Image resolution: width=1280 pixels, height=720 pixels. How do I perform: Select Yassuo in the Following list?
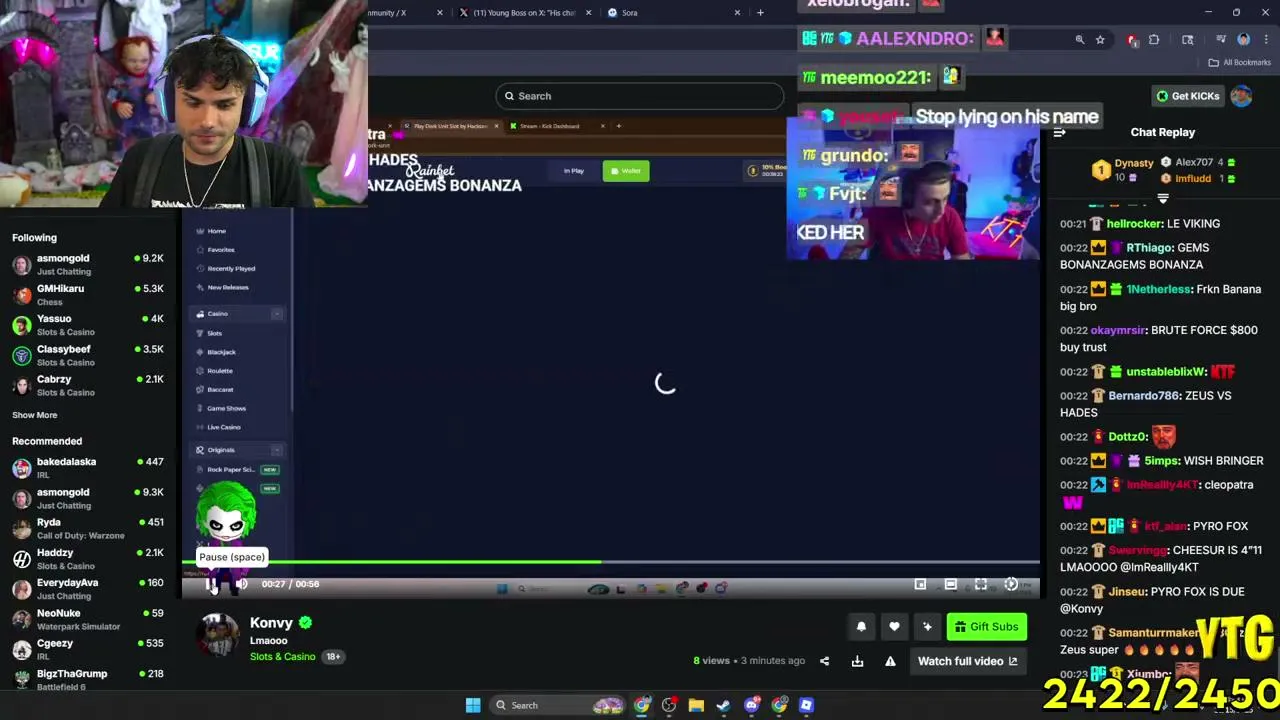pyautogui.click(x=88, y=325)
